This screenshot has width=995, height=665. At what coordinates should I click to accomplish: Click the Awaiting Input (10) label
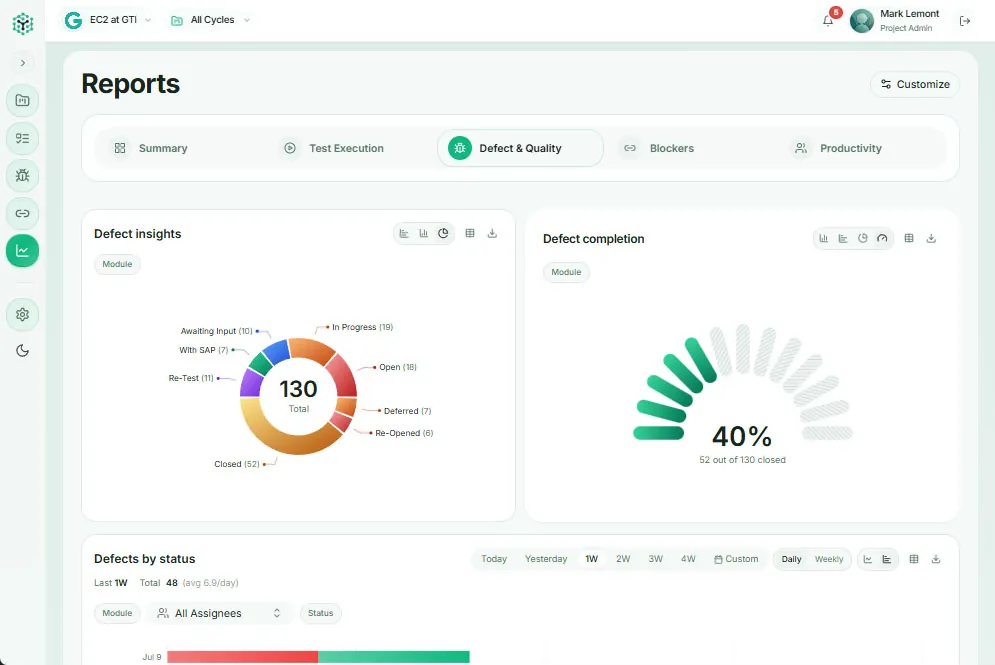click(x=216, y=331)
